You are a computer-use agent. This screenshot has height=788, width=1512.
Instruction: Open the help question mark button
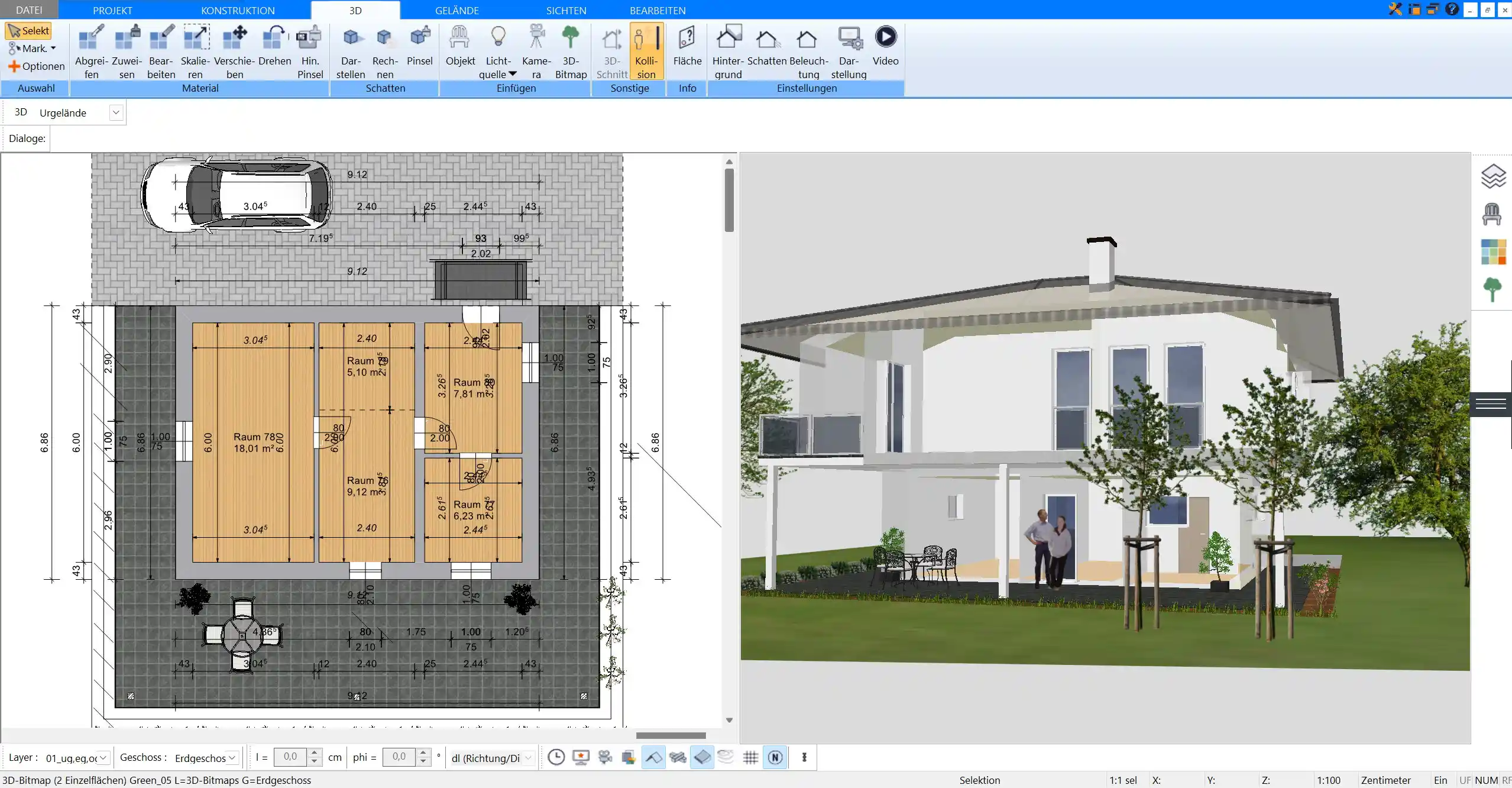point(1452,9)
